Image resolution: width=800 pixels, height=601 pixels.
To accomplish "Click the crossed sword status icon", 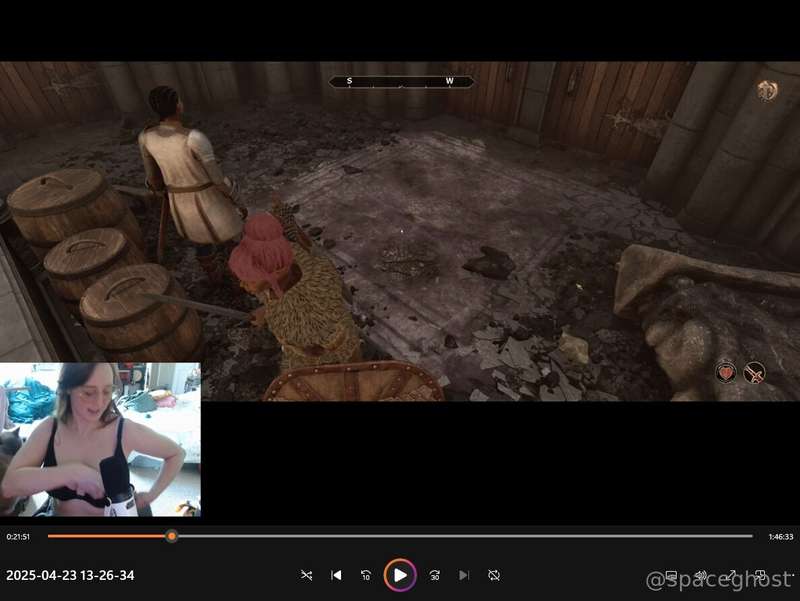I will pos(755,373).
